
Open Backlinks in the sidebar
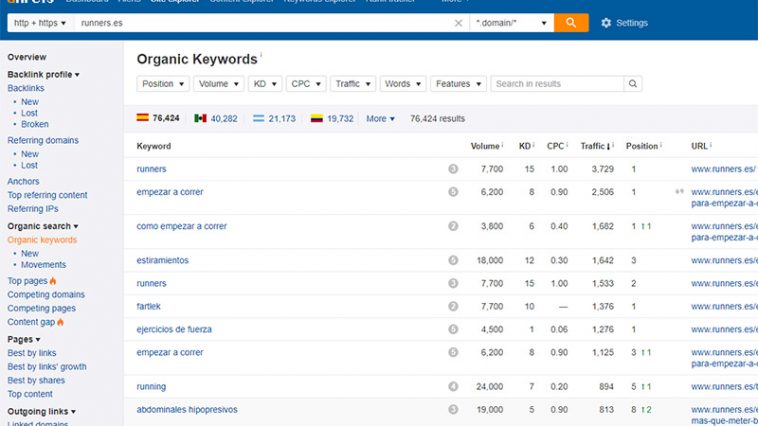tap(26, 88)
